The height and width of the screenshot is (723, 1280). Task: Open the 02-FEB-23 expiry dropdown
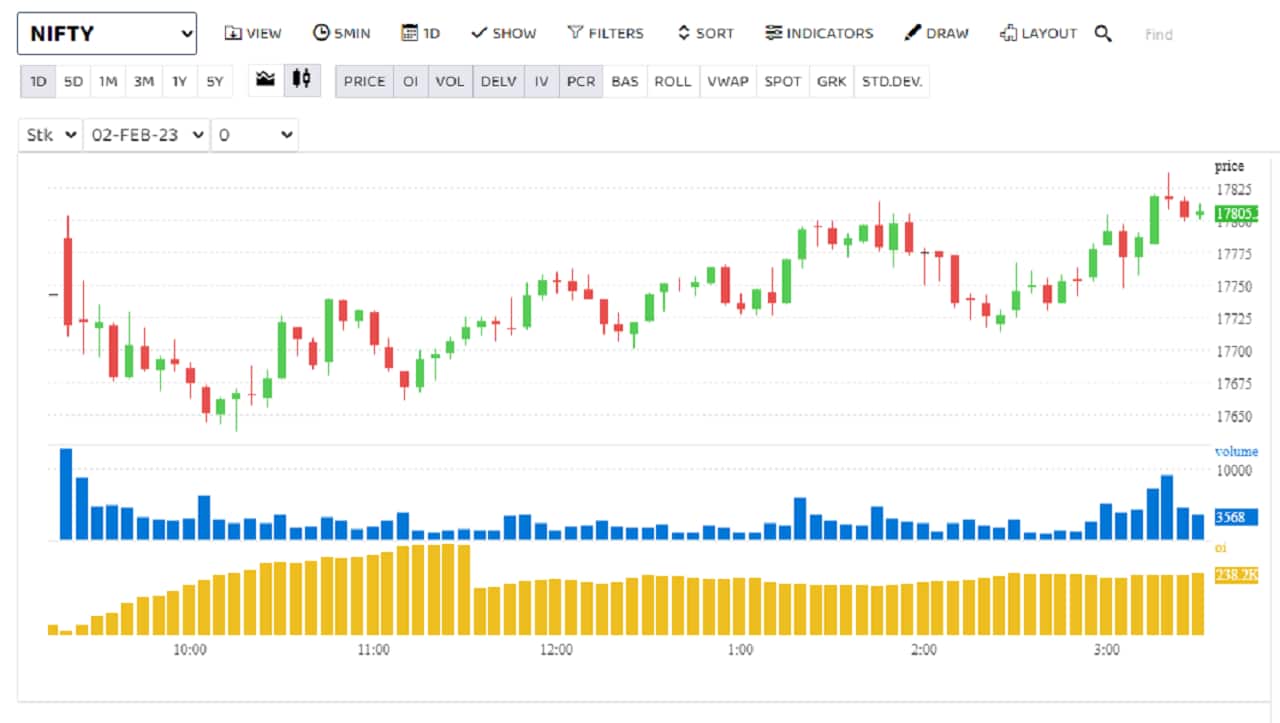(146, 135)
